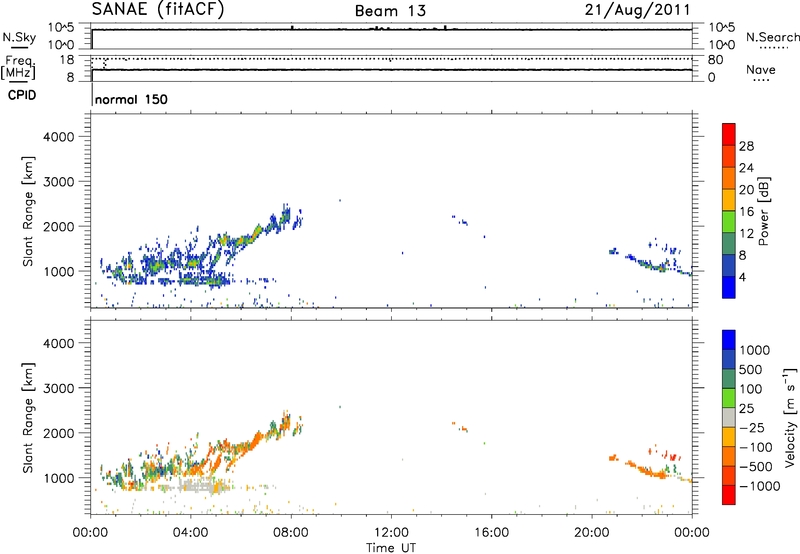Image resolution: width=800 pixels, height=554 pixels.
Task: Click the positive 1000 Velocity colorbar label
Action: point(755,350)
